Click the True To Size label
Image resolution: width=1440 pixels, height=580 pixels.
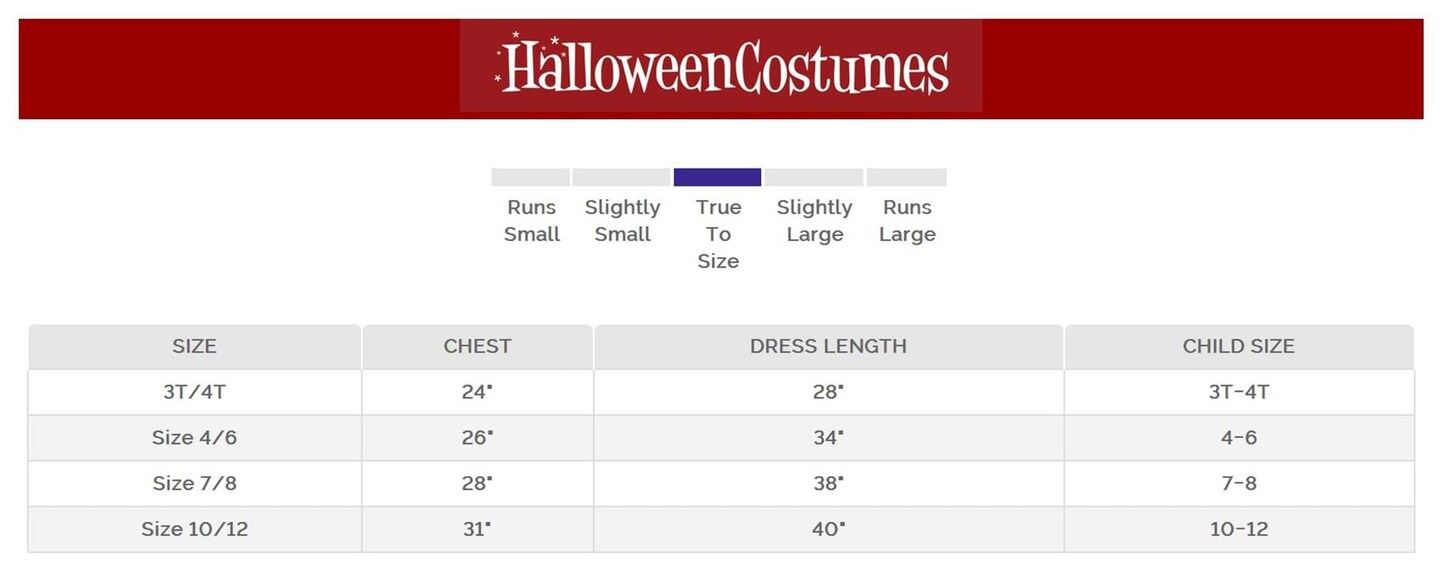pos(718,234)
